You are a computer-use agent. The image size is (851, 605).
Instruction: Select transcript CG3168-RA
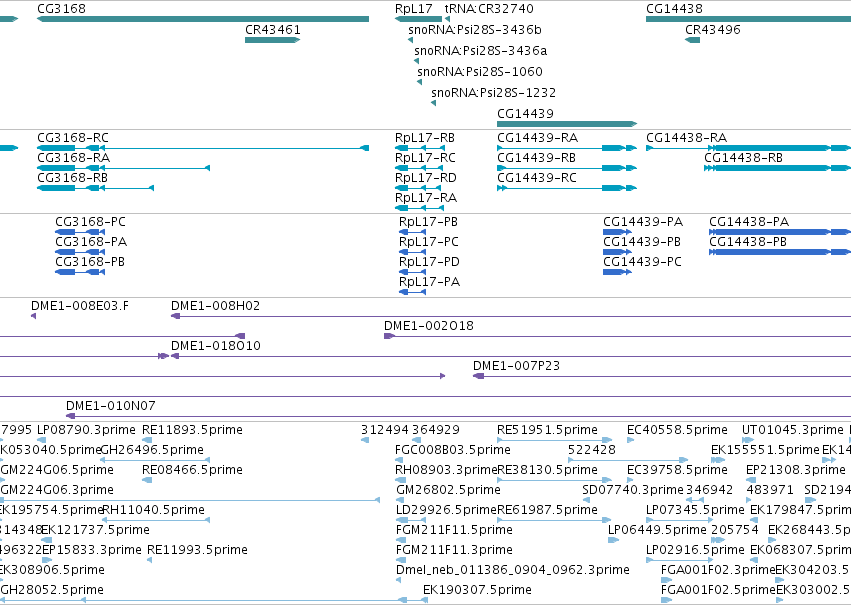click(x=123, y=168)
